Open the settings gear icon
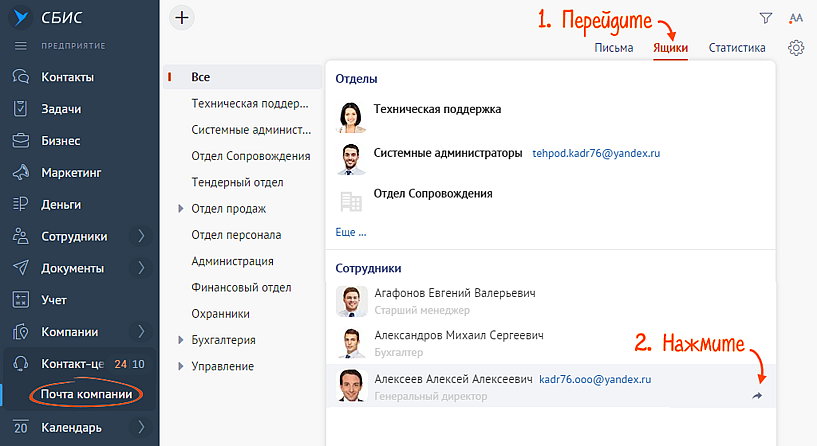Screen dimensions: 817x446 click(796, 48)
